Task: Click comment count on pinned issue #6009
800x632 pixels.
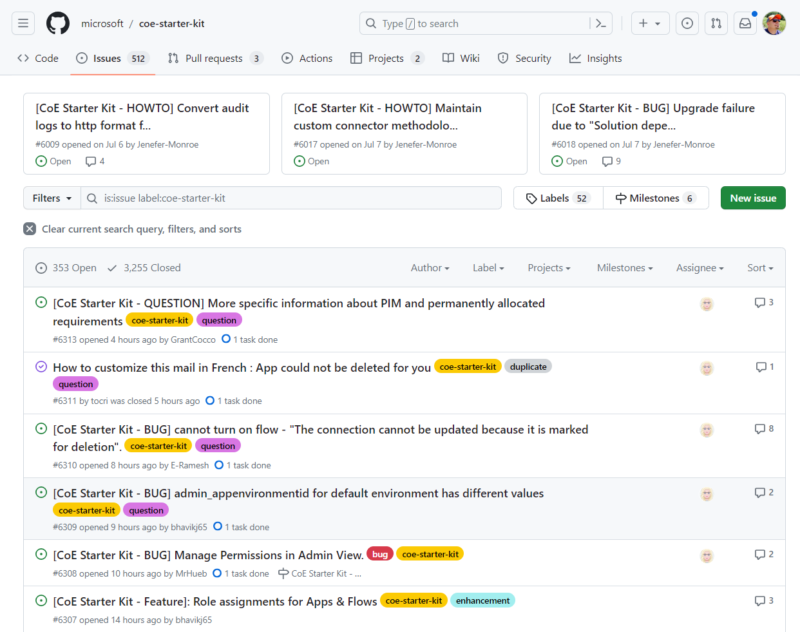Action: coord(95,161)
